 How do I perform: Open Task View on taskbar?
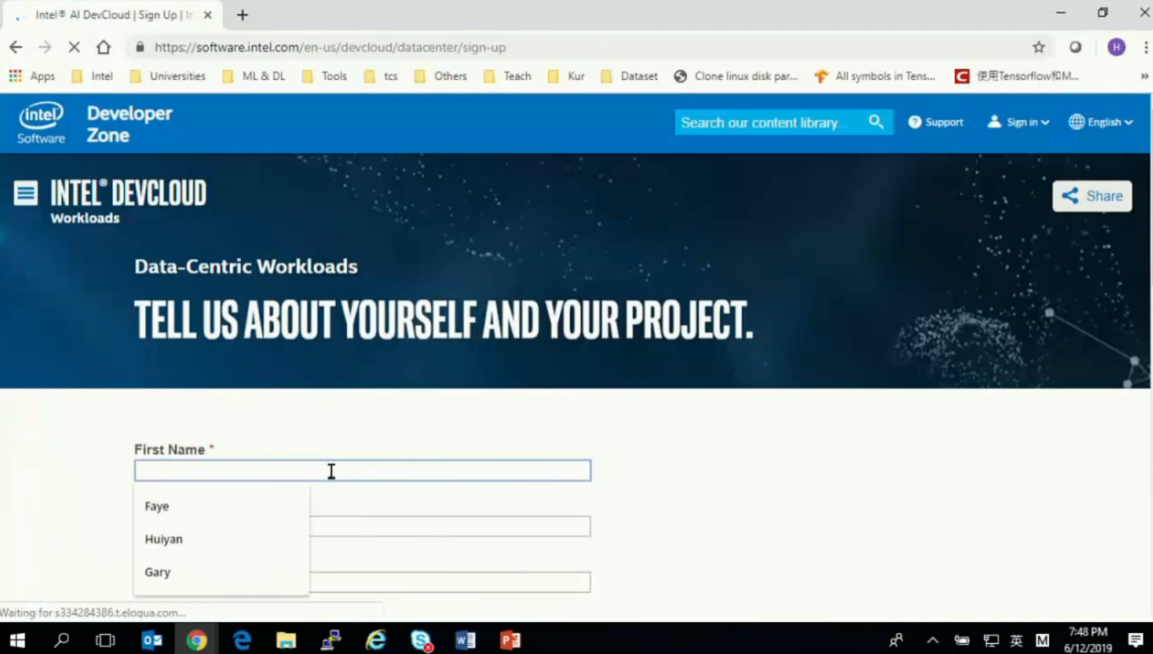pyautogui.click(x=105, y=640)
